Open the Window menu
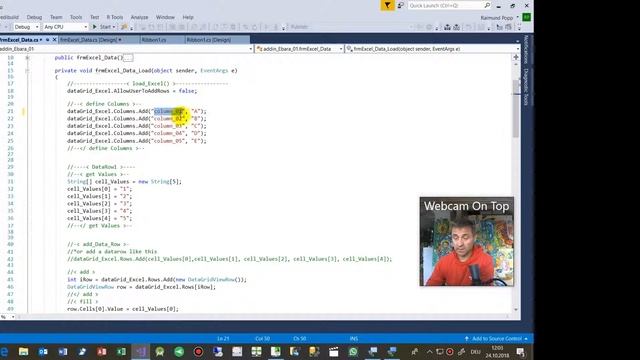The image size is (640, 360). click(x=165, y=17)
